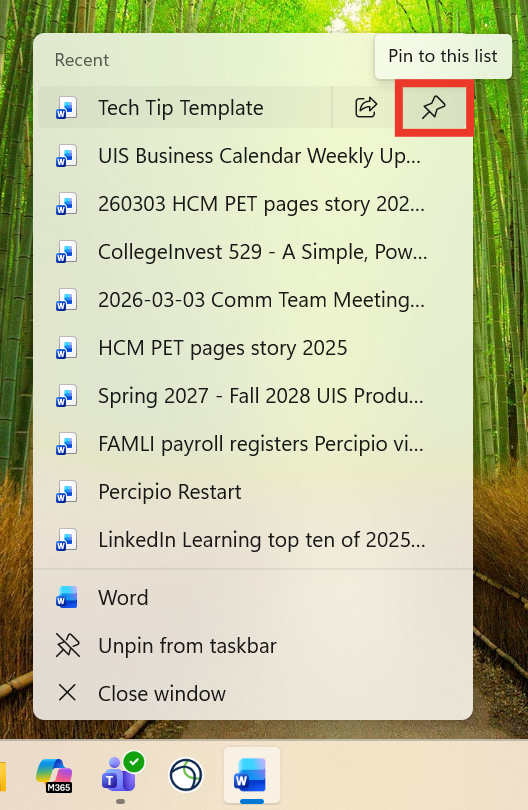Viewport: 528px width, 810px height.
Task: Select Unpin from taskbar
Action: (x=253, y=646)
